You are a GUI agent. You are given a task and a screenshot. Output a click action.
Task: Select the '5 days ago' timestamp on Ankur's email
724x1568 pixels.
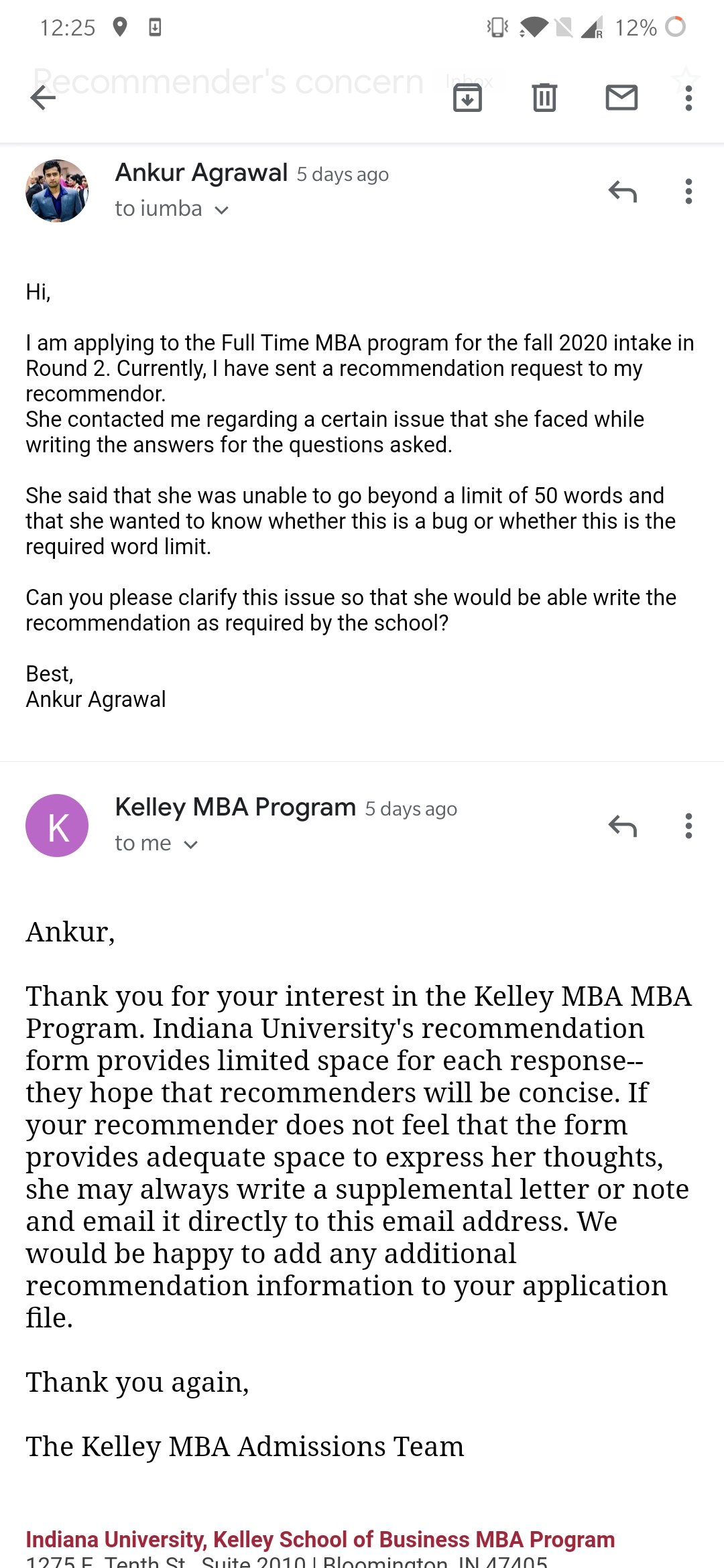343,174
